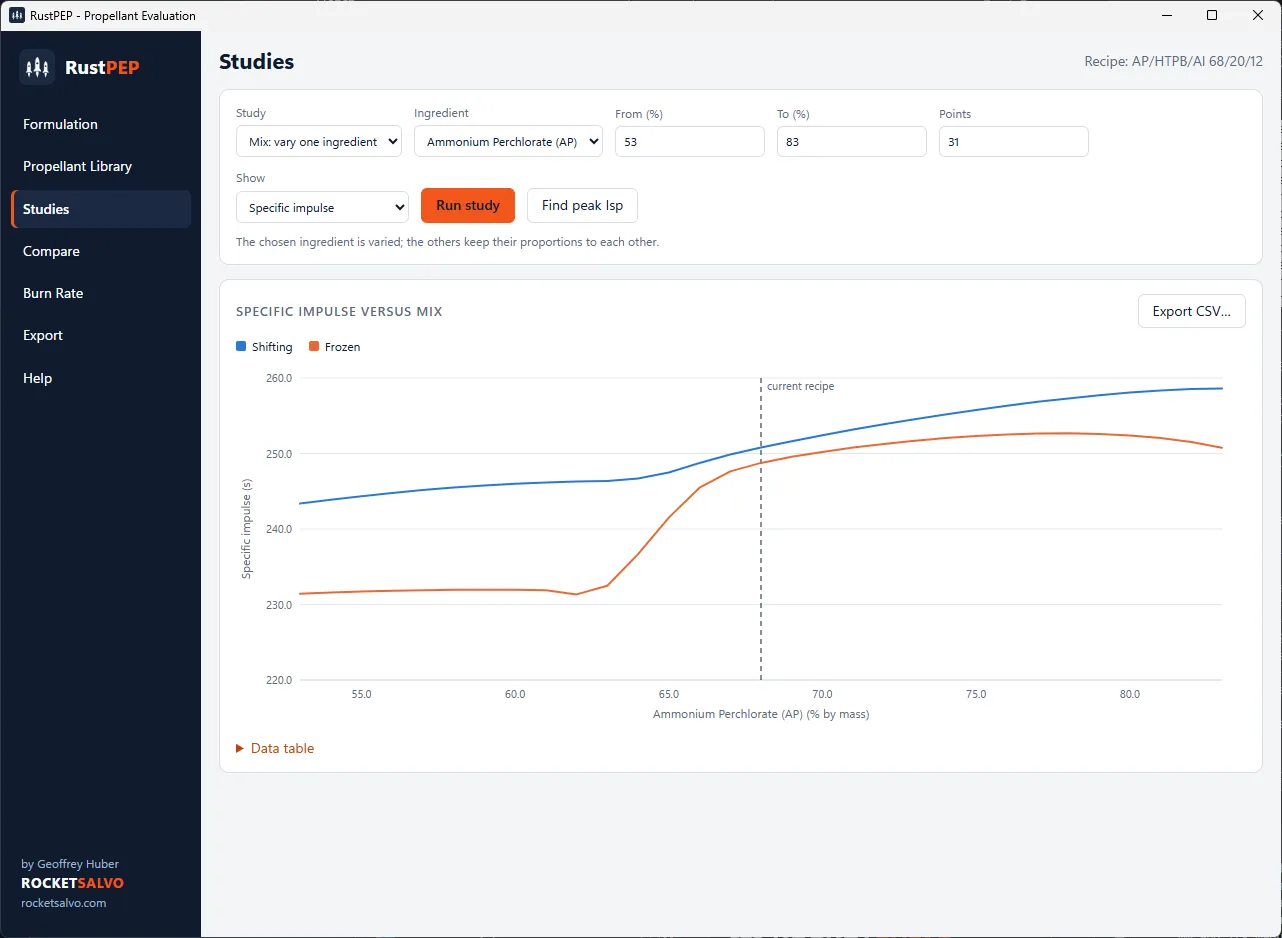Image resolution: width=1282 pixels, height=938 pixels.
Task: Click the RustPEP rocket logo icon
Action: (x=37, y=67)
